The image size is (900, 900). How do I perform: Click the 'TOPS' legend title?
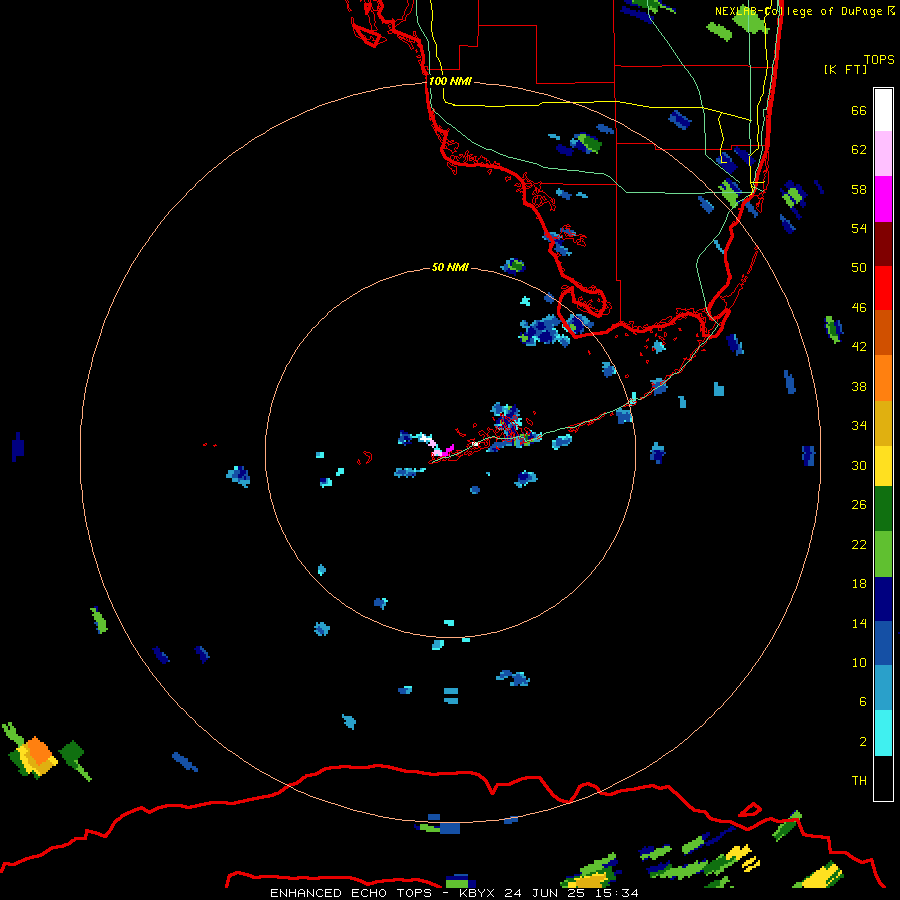[879, 59]
